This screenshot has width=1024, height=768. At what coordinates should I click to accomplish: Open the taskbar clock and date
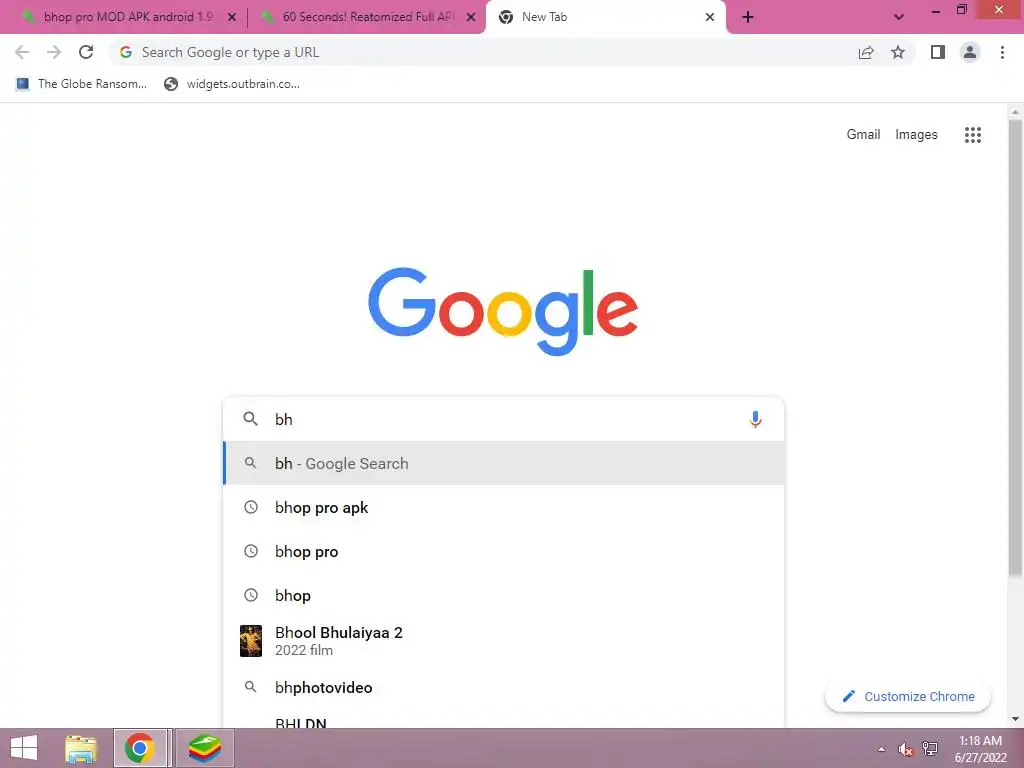pos(980,749)
